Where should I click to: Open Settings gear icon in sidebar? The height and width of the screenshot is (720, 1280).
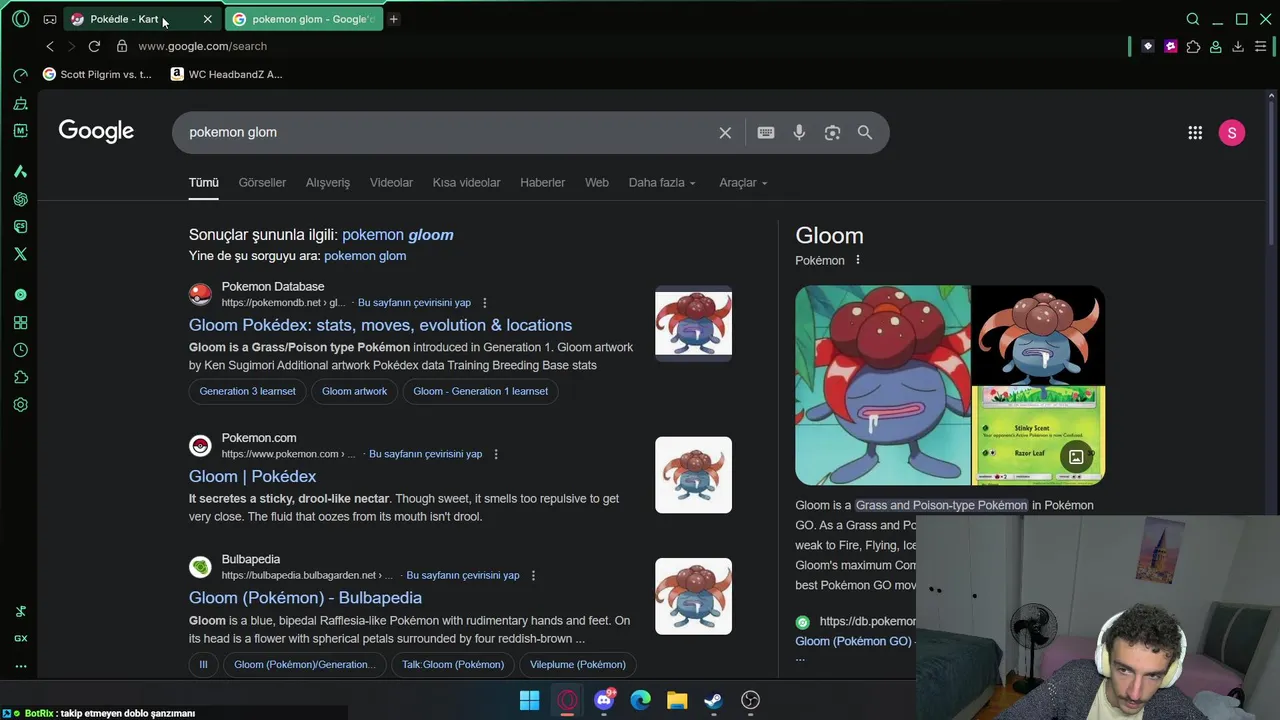[x=20, y=405]
